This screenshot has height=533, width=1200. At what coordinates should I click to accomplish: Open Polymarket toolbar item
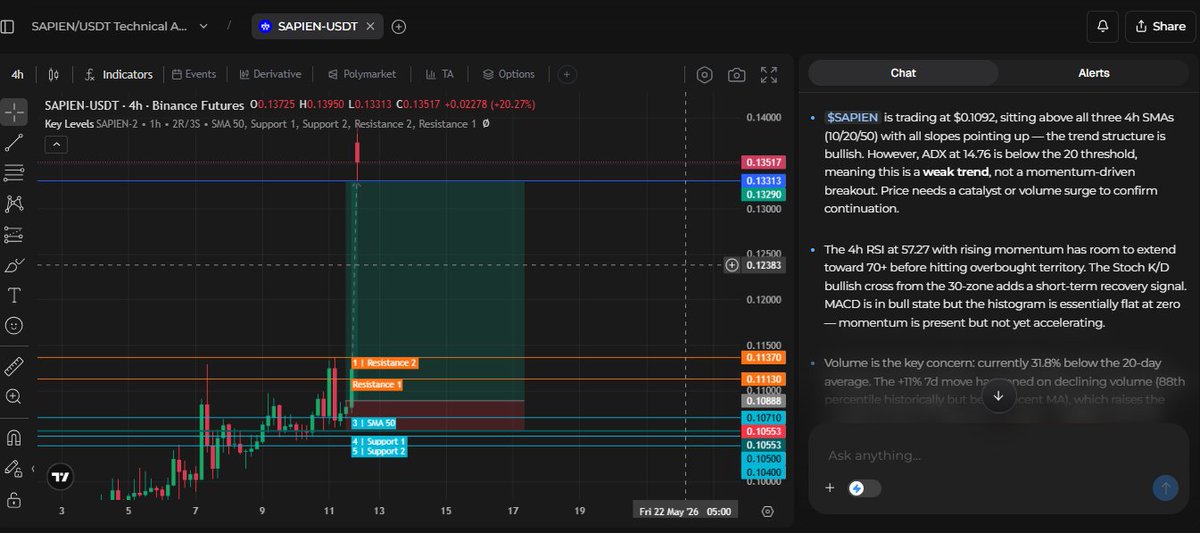362,74
